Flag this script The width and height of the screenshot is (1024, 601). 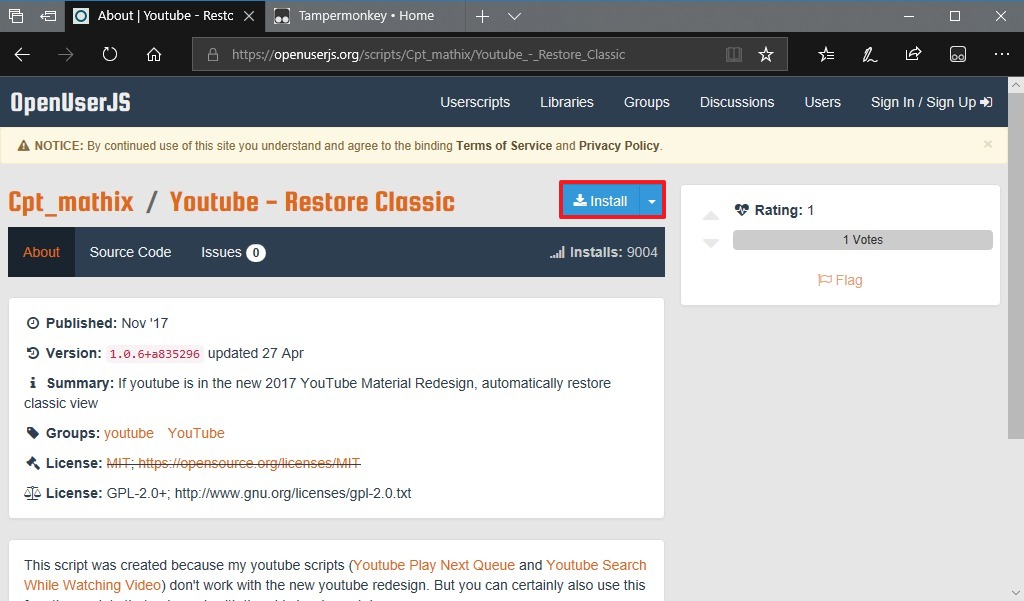pyautogui.click(x=840, y=280)
